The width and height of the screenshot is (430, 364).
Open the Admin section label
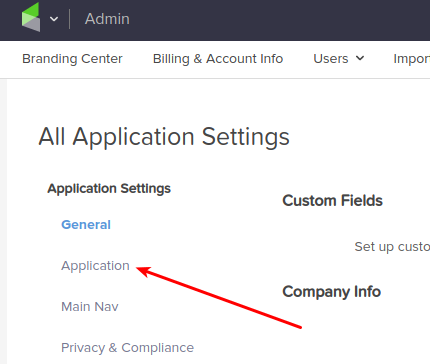[107, 19]
